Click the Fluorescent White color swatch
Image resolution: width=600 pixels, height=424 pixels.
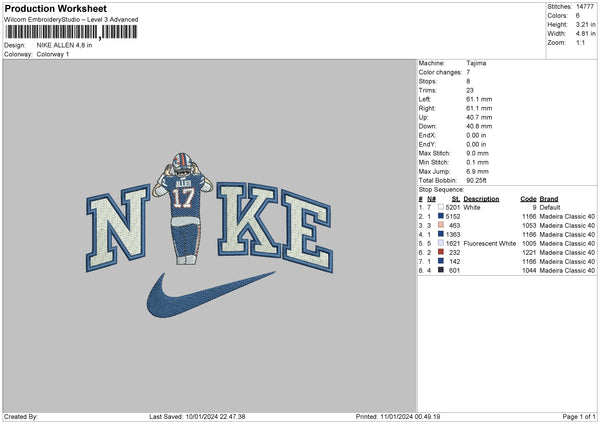[441, 243]
